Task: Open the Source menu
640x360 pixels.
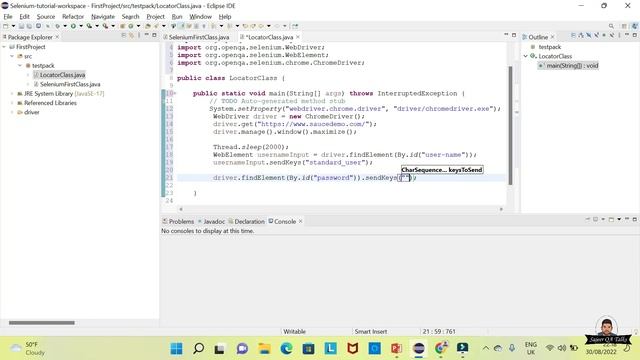Action: click(46, 17)
